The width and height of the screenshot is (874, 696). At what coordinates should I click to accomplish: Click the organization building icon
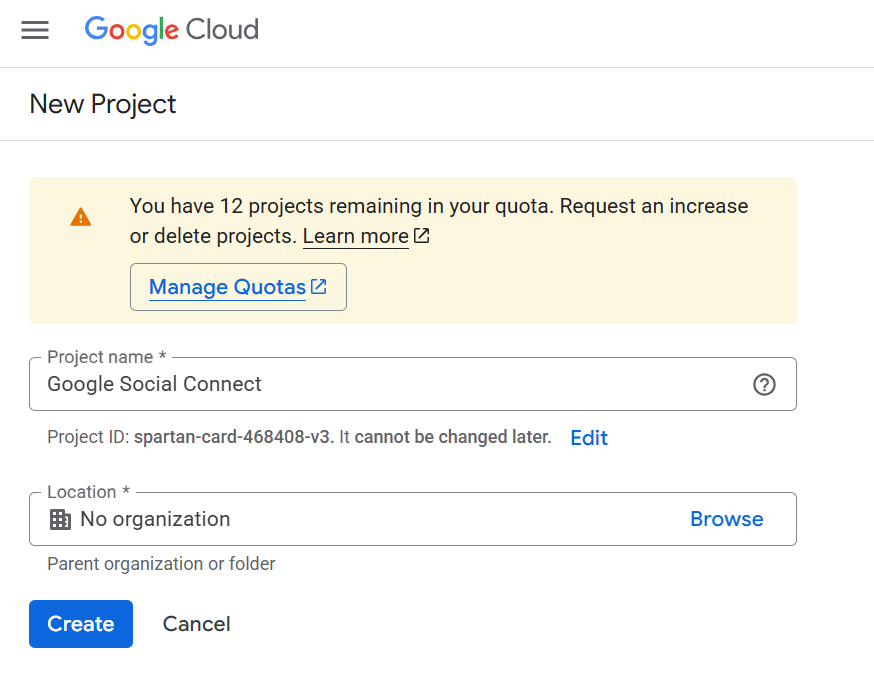coord(60,519)
